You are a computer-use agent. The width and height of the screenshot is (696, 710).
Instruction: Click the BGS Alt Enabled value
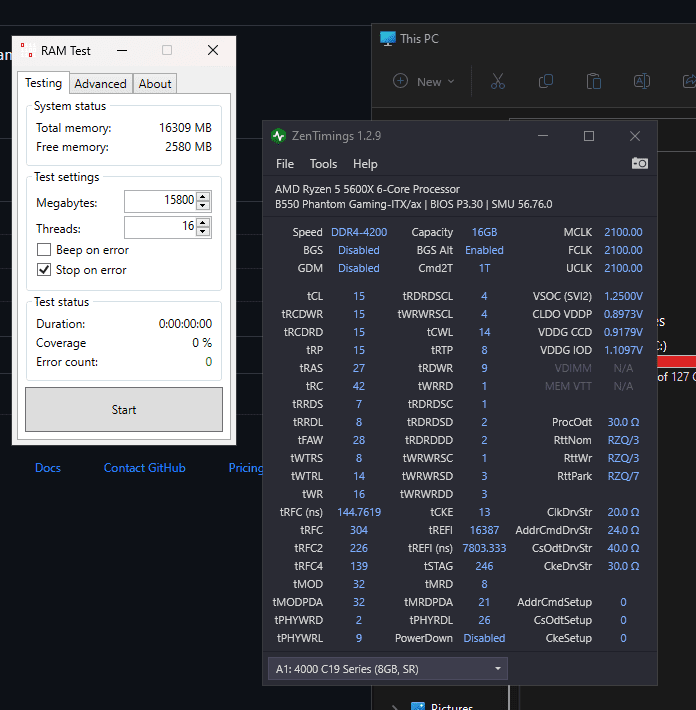[484, 250]
